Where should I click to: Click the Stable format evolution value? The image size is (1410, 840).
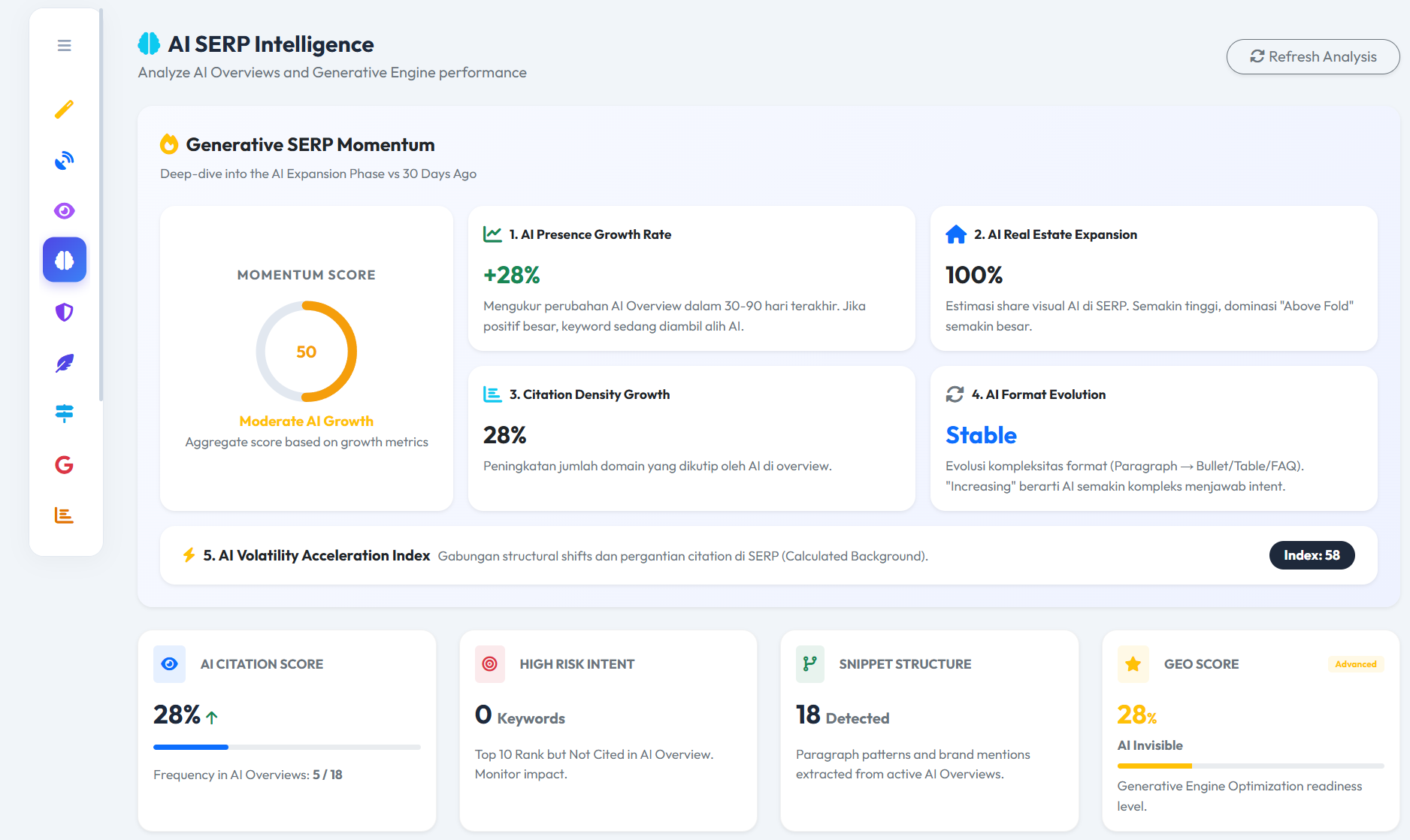pyautogui.click(x=982, y=435)
